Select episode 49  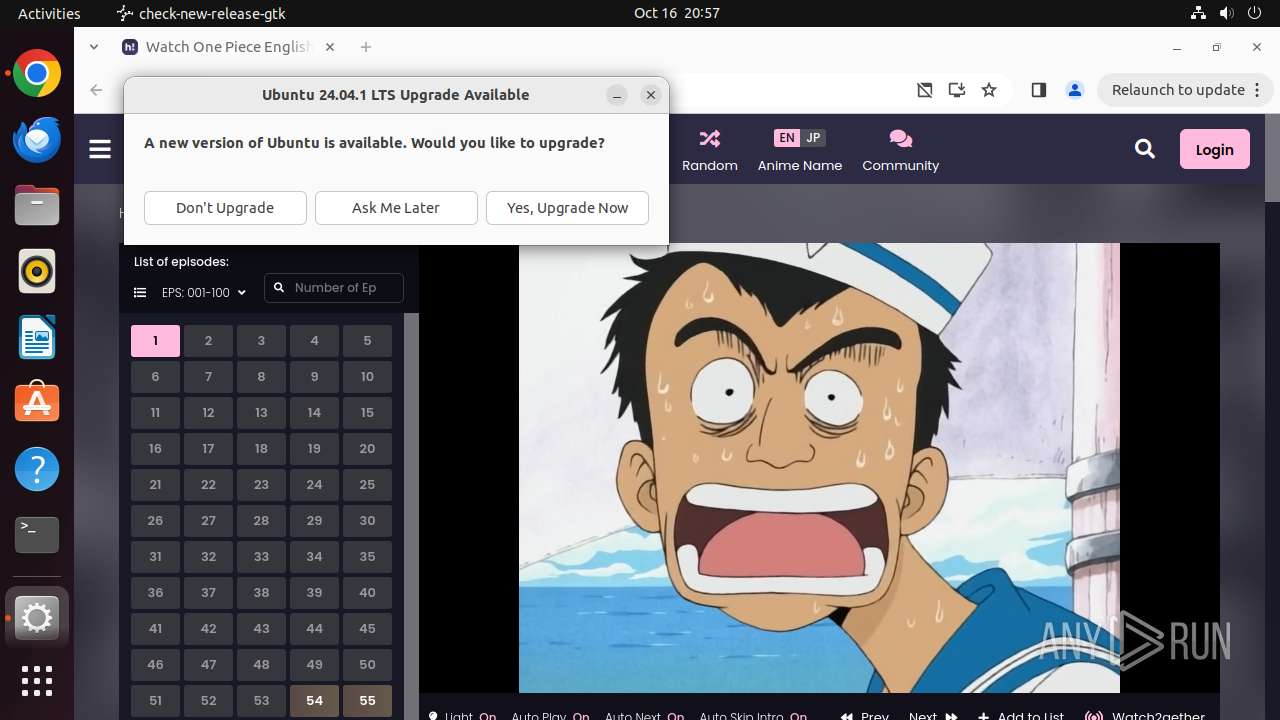[314, 665]
